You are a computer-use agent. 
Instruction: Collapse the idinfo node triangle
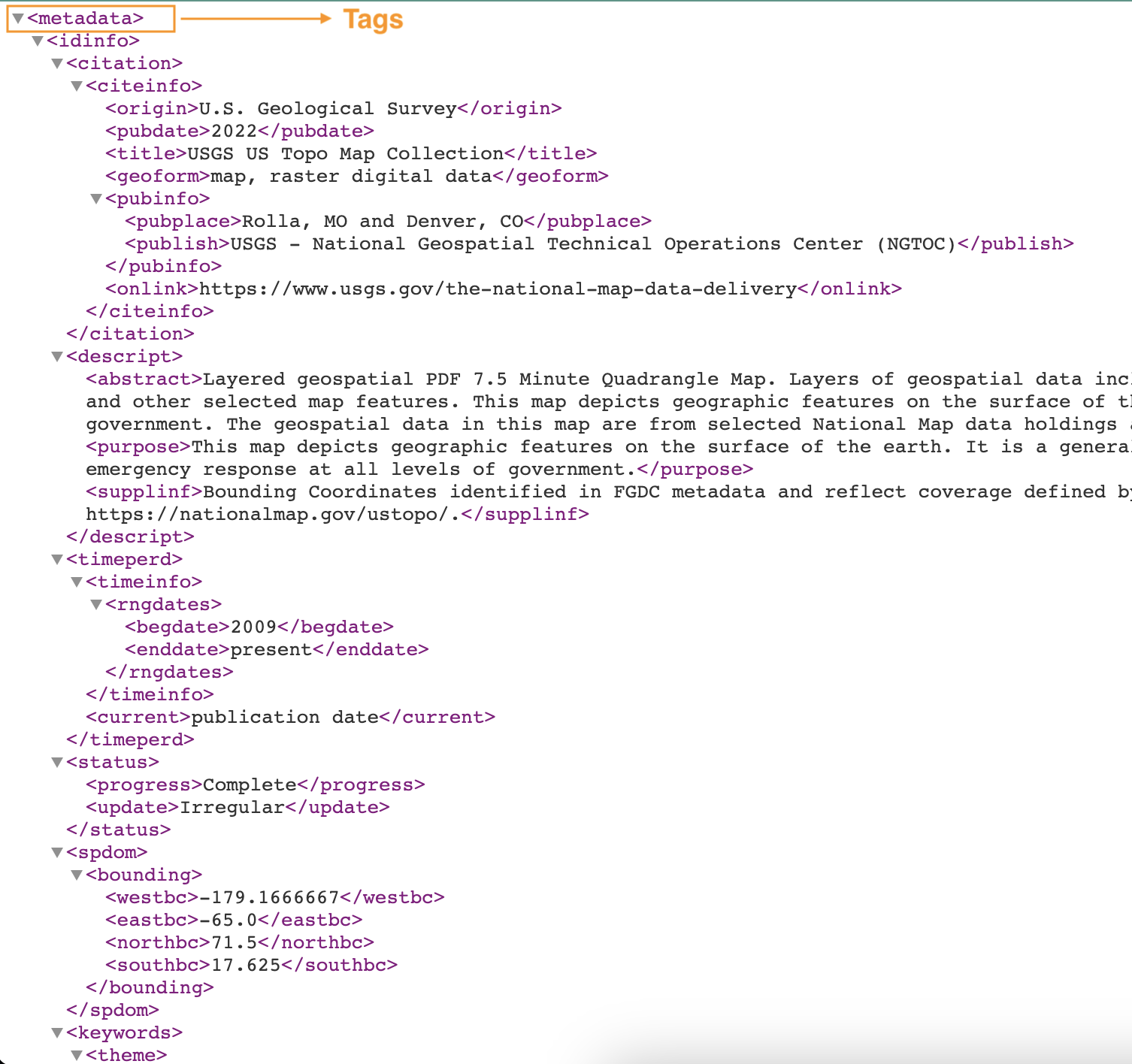[x=38, y=41]
